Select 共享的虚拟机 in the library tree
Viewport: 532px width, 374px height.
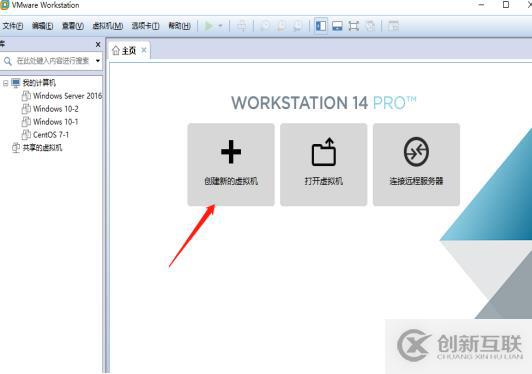tap(42, 148)
